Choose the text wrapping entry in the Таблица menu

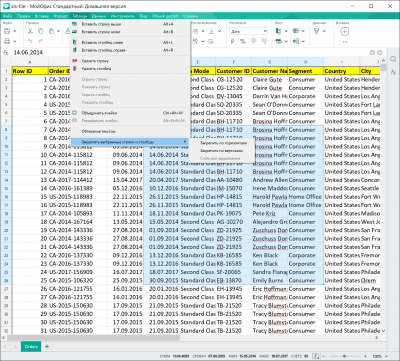click(x=130, y=131)
